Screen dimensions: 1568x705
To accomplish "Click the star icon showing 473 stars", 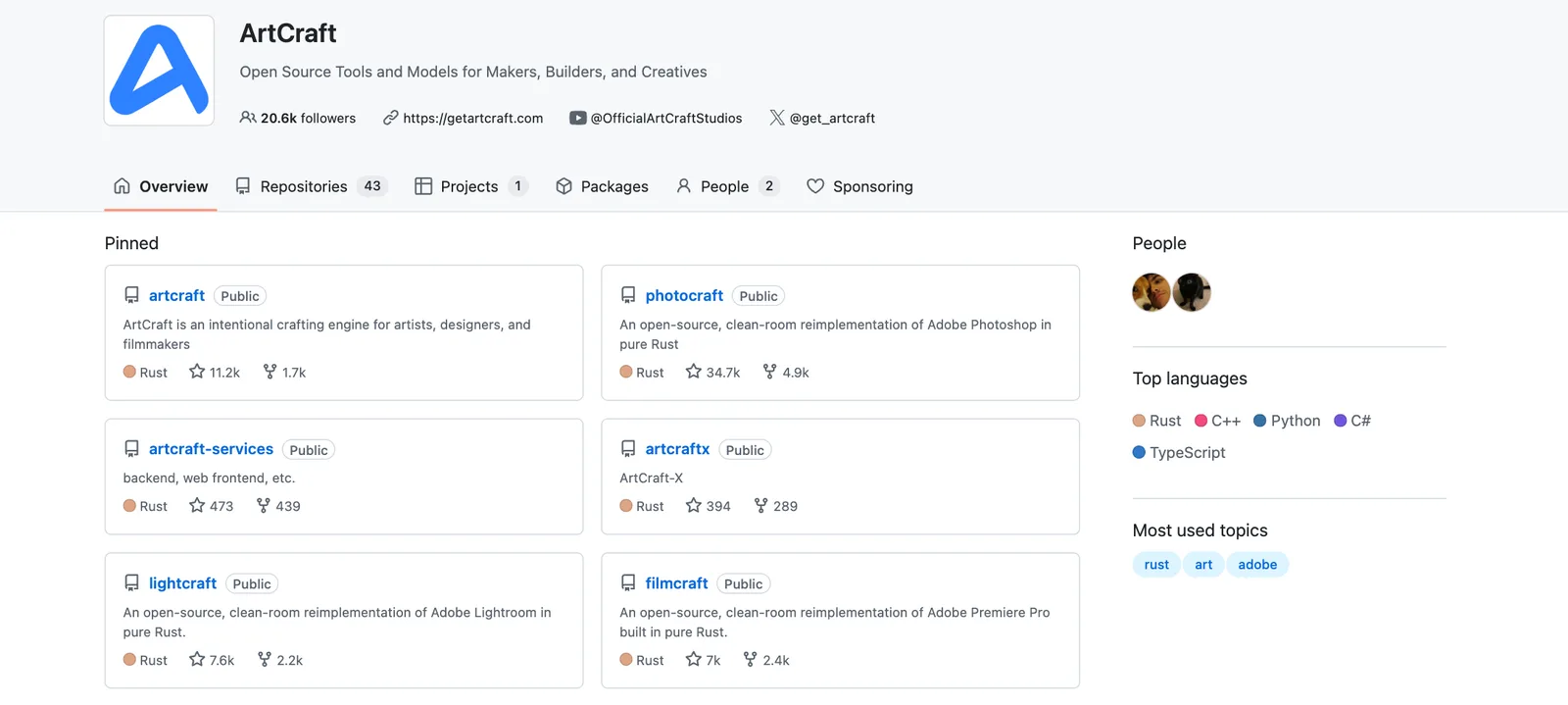I will [x=197, y=505].
